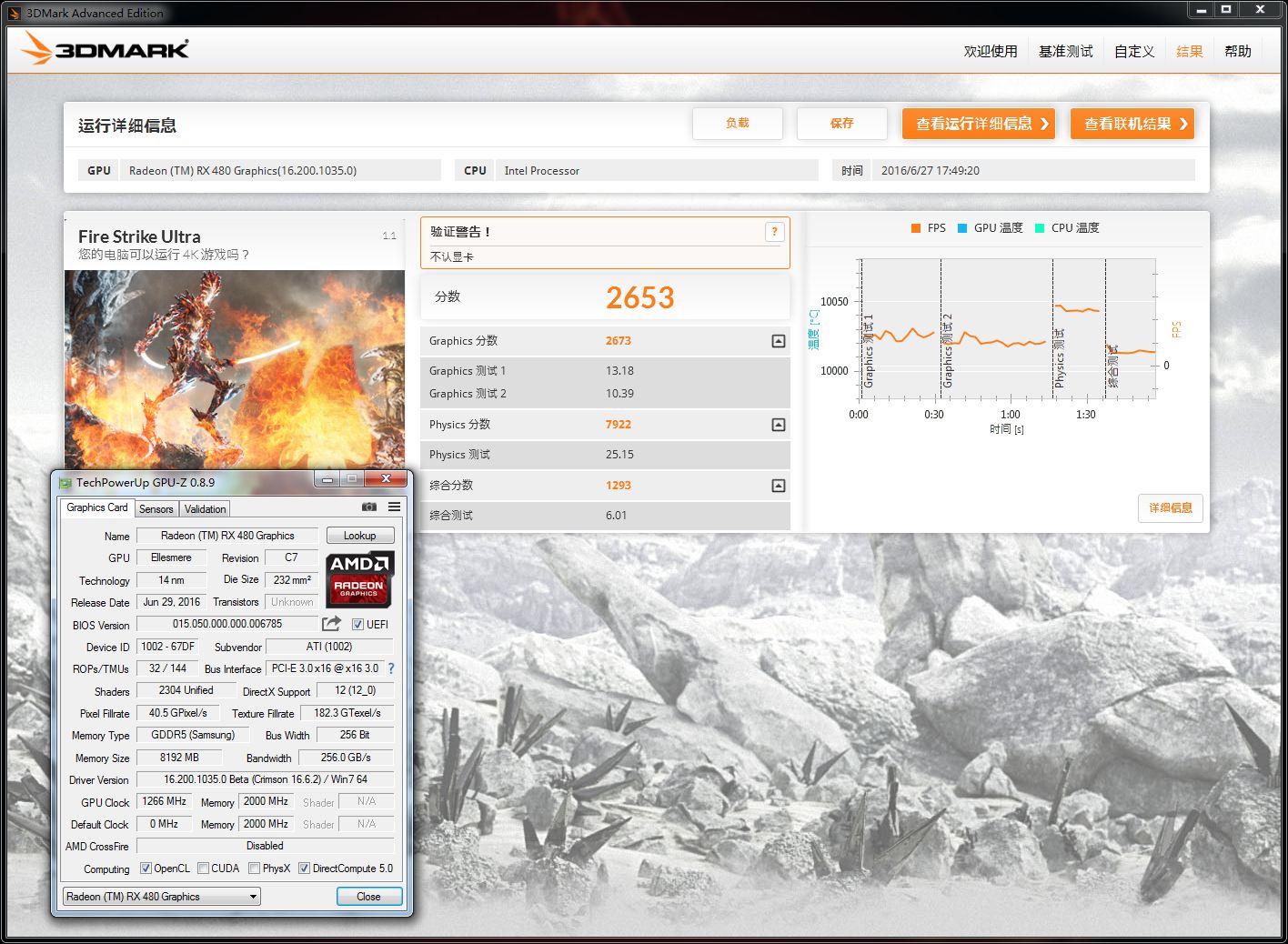
Task: Click the BIOS Version field value
Action: [x=227, y=624]
